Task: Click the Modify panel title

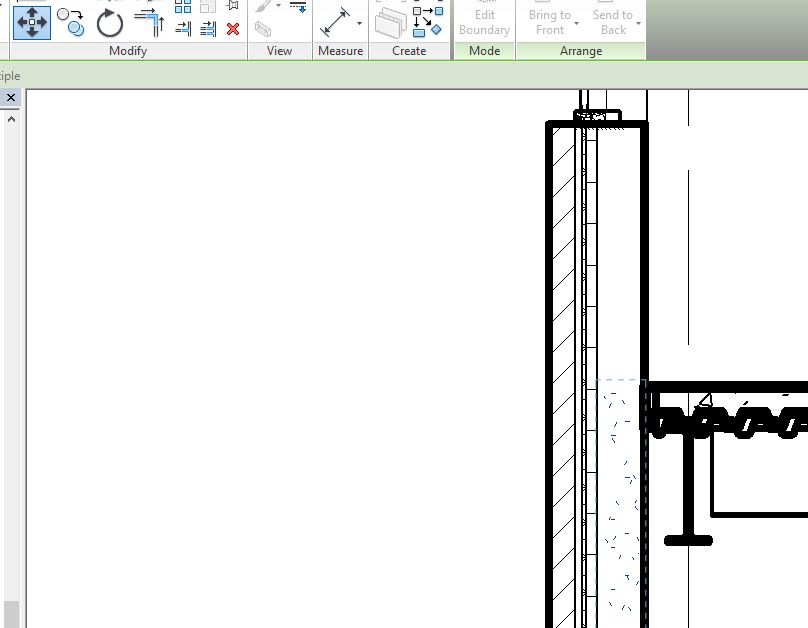Action: 127,50
